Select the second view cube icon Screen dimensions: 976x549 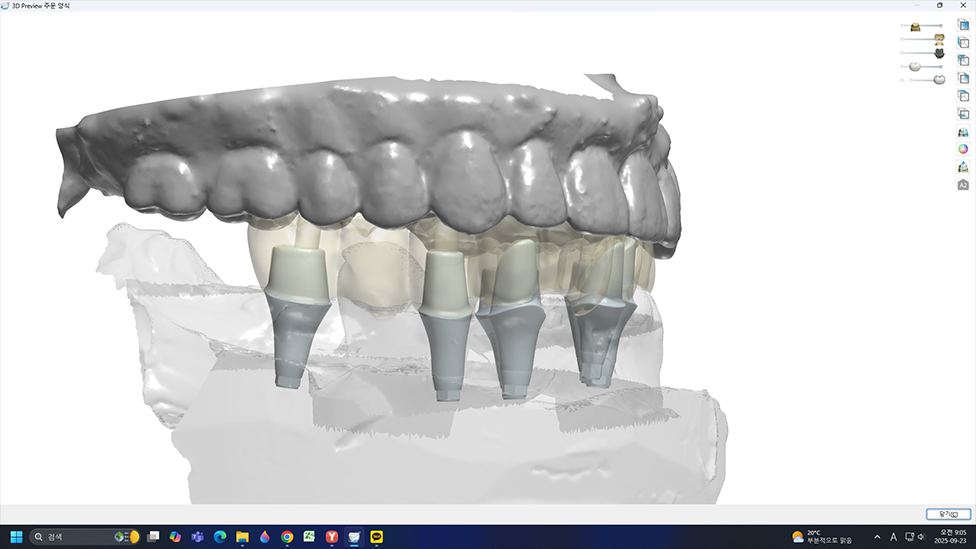coord(963,42)
